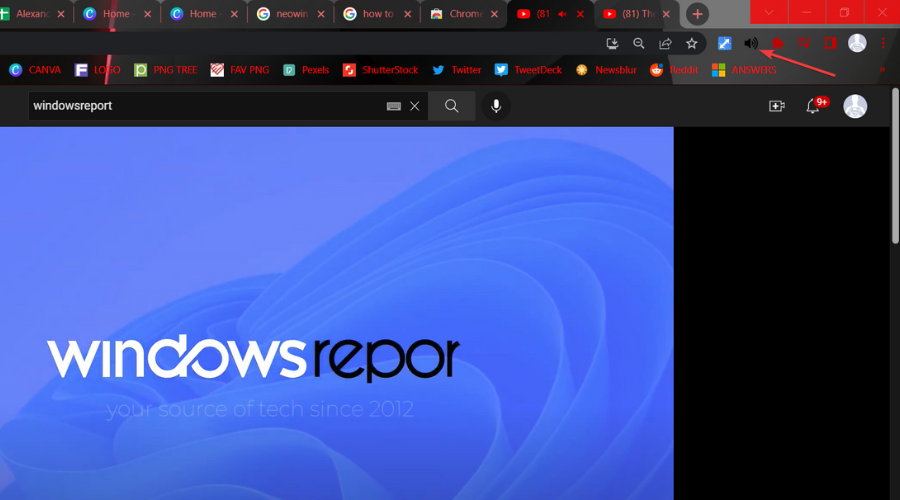This screenshot has width=900, height=500.
Task: Toggle mute icon on the YouTube tab
Action: 562,14
